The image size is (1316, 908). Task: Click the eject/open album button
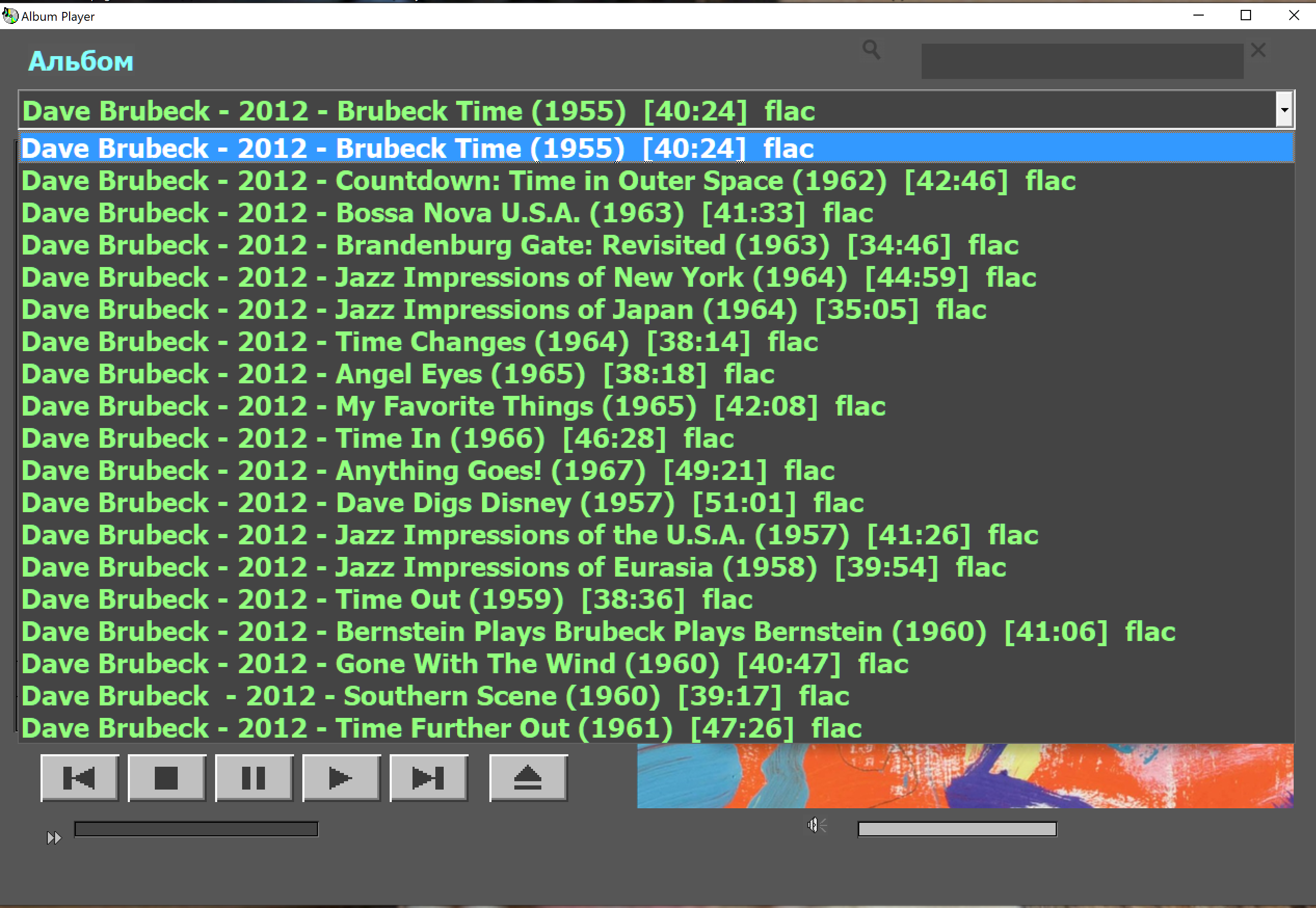pyautogui.click(x=528, y=778)
